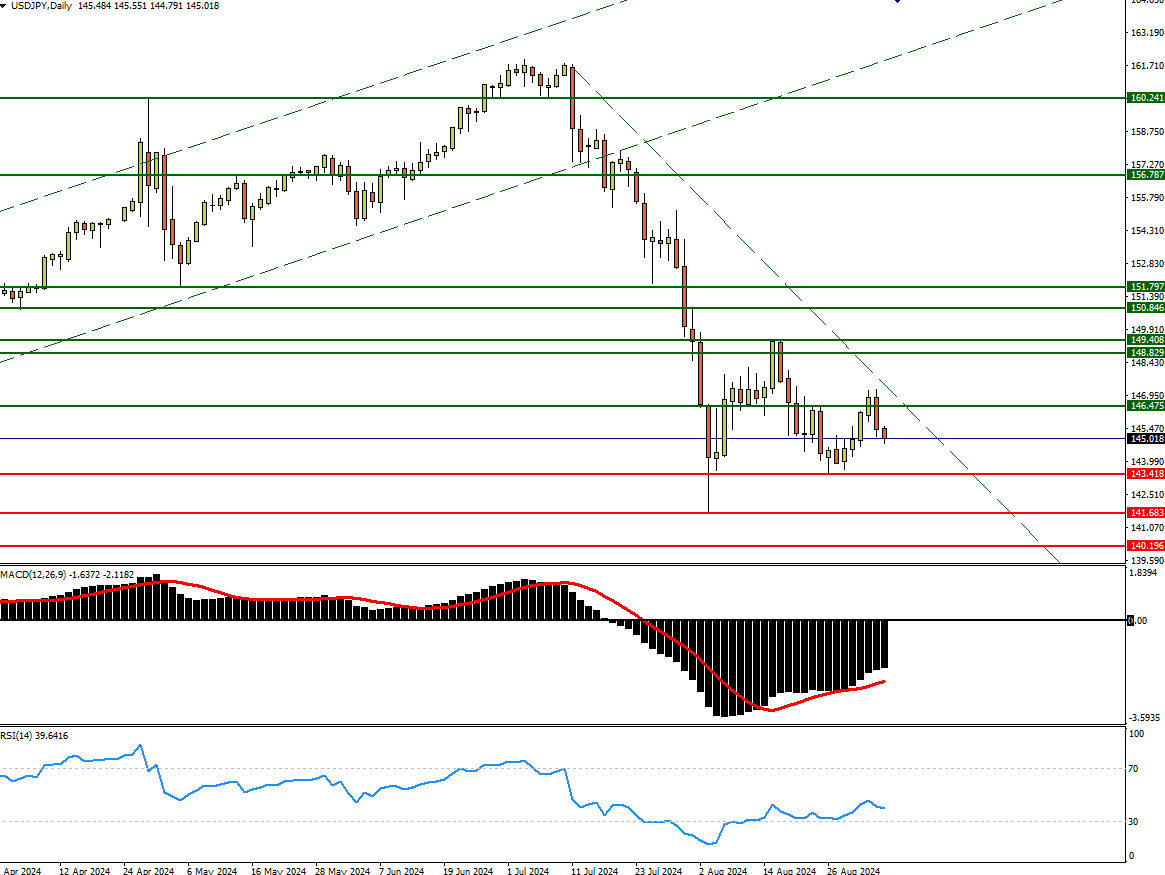This screenshot has height=875, width=1165.
Task: Click the RSI scale value 70
Action: [x=1133, y=769]
